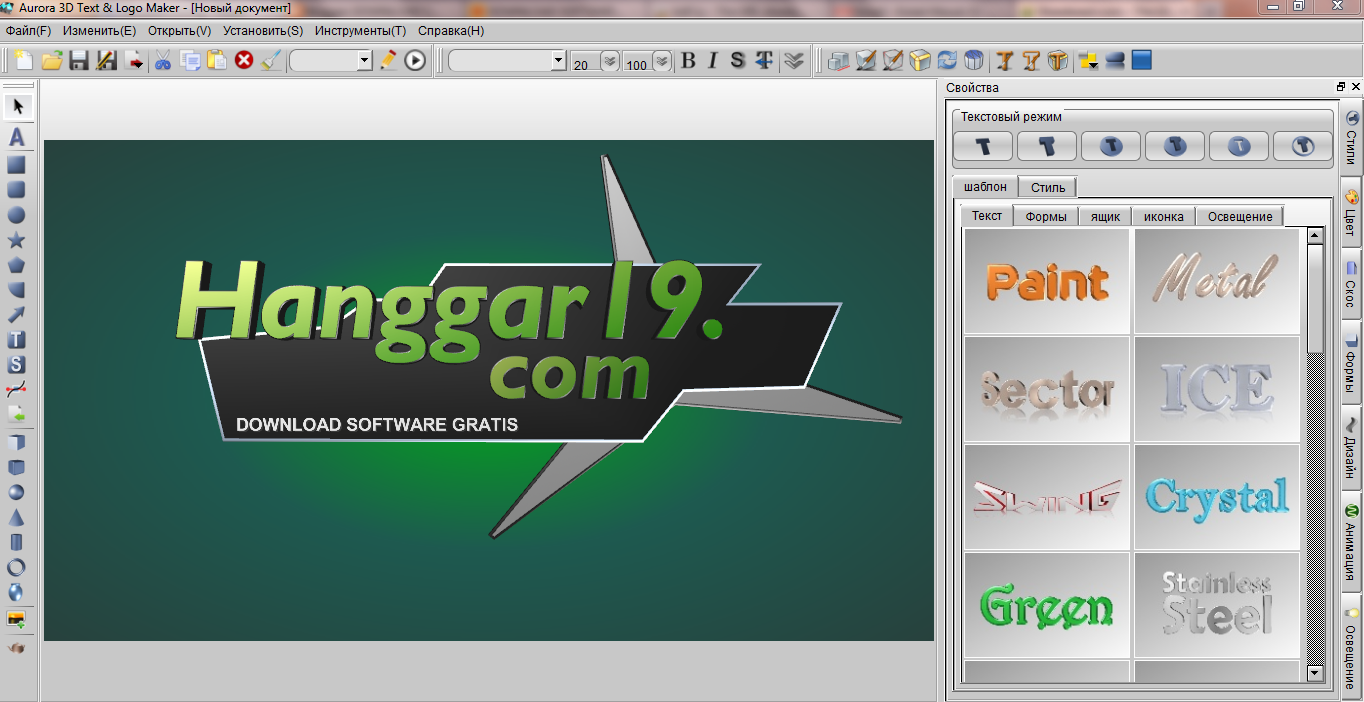Select the 3D cube tool
The image size is (1364, 702).
[17, 442]
